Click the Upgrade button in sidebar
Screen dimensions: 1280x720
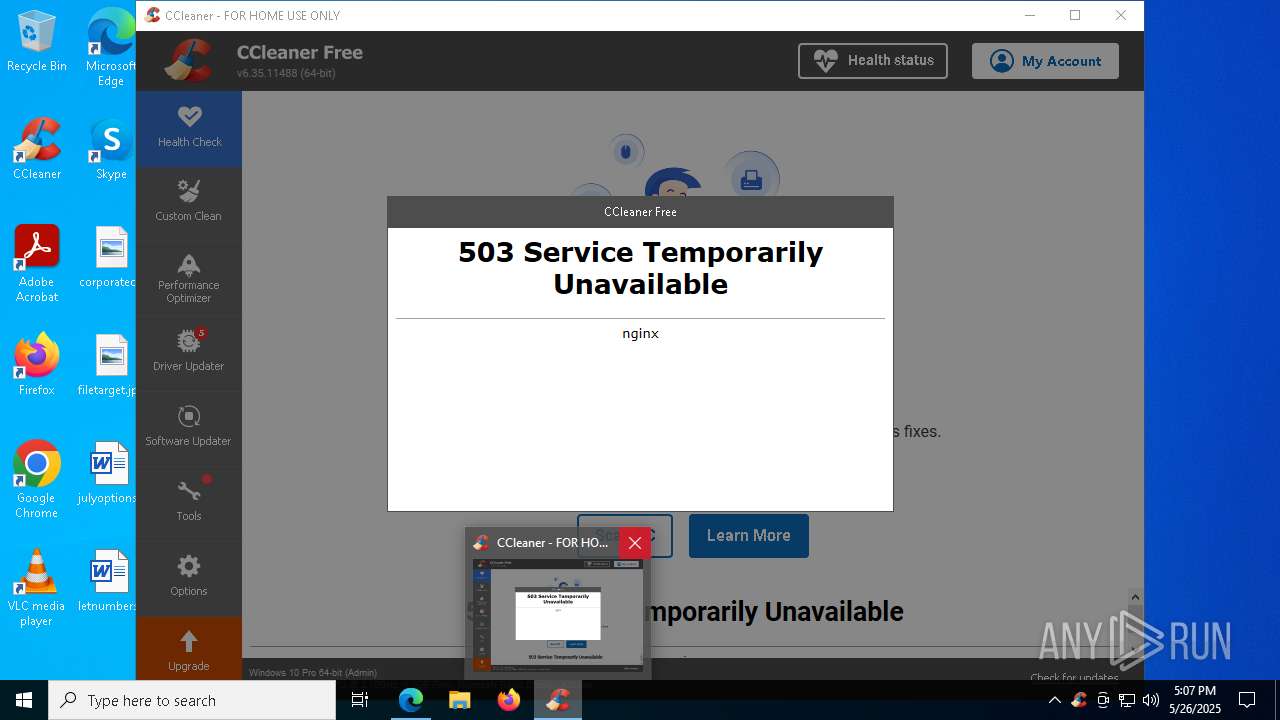pos(189,649)
